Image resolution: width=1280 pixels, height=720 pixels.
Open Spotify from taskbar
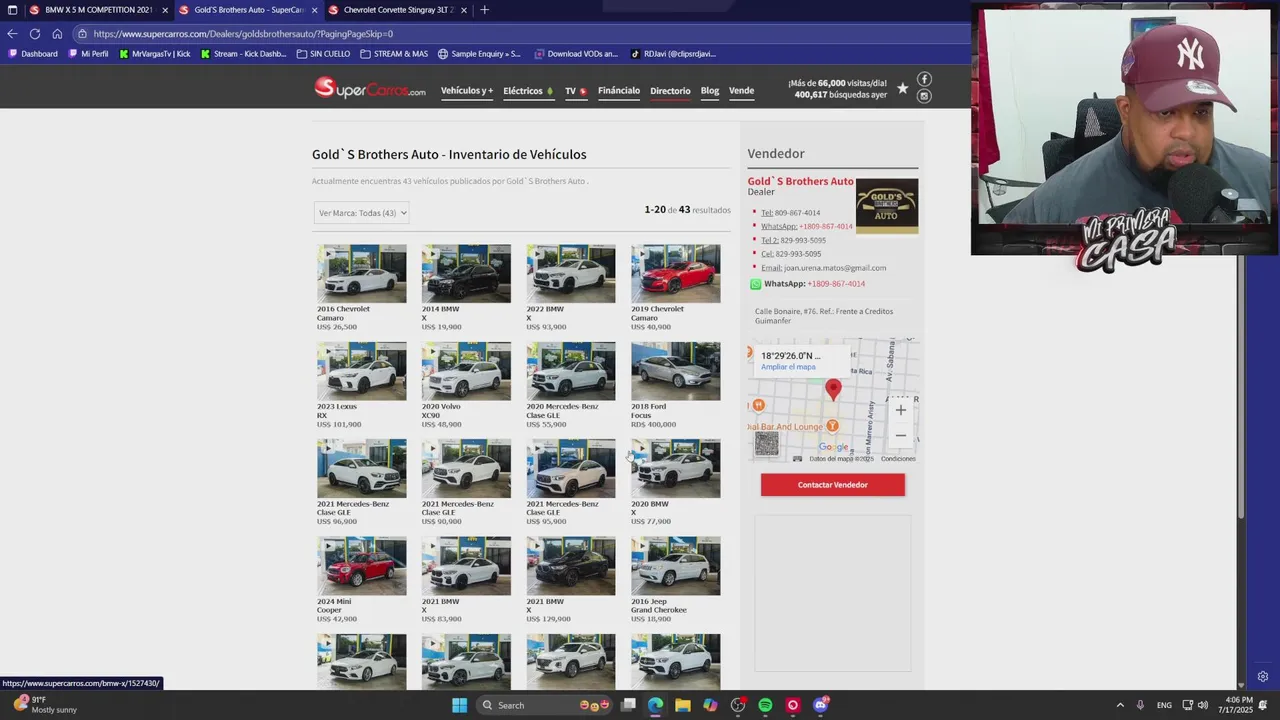click(765, 705)
